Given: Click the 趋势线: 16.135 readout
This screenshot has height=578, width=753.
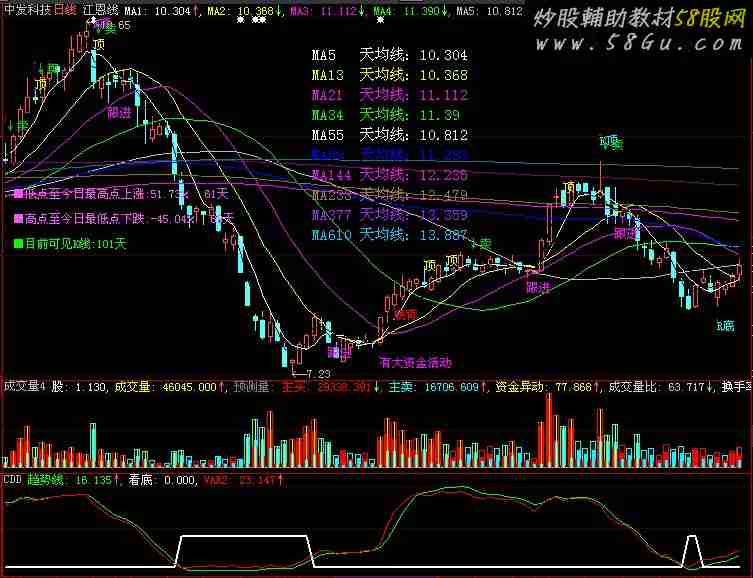Looking at the screenshot, I should tap(73, 480).
